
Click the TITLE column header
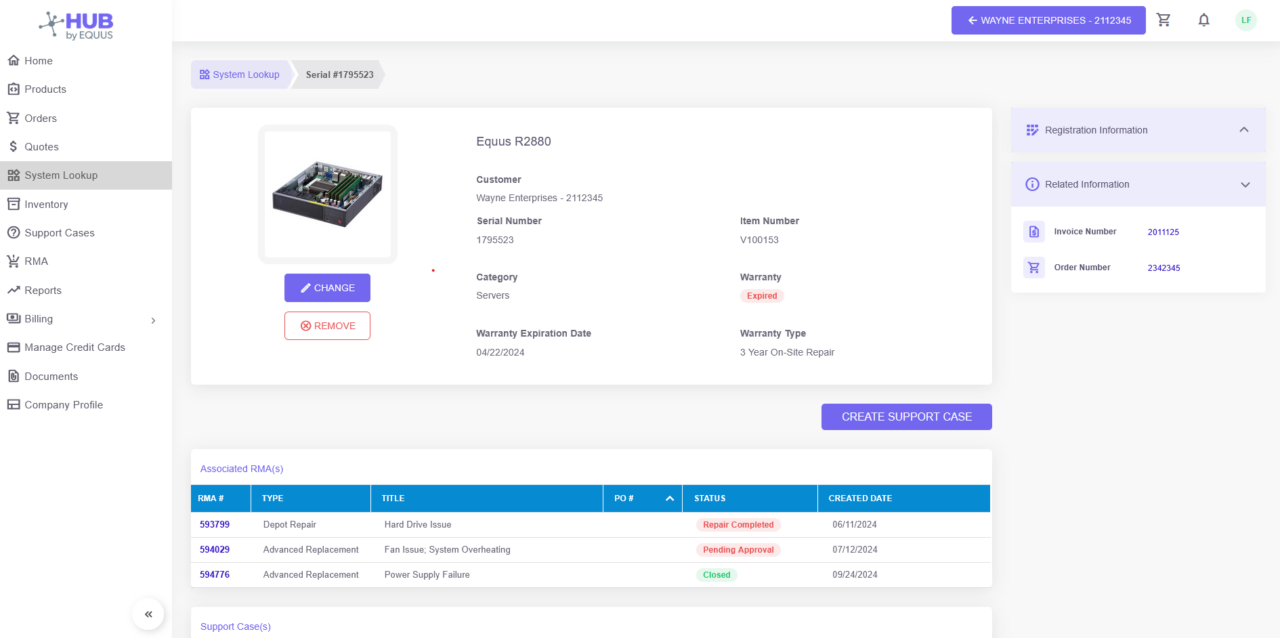[487, 498]
